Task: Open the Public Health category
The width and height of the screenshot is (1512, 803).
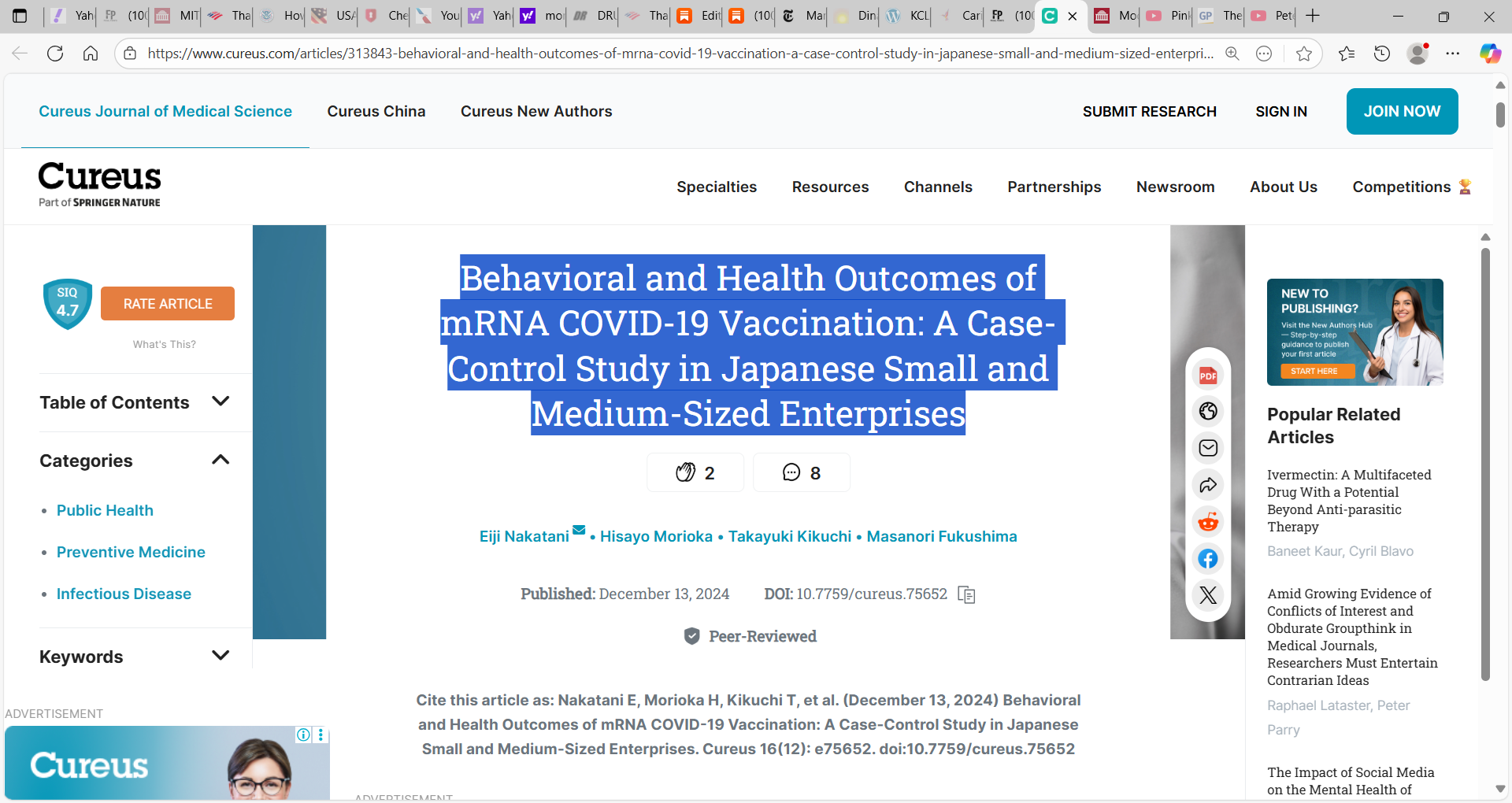Action: pos(105,510)
